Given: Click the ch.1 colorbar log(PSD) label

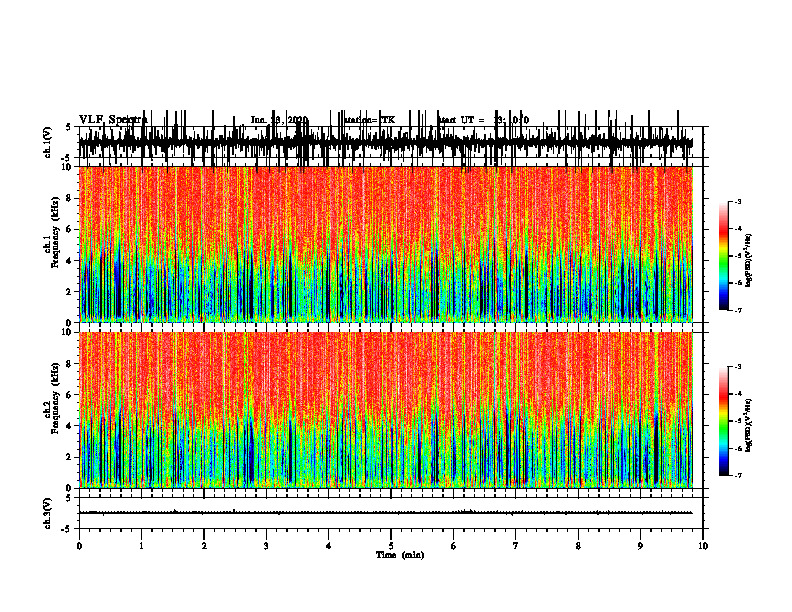Looking at the screenshot, I should click(749, 261).
